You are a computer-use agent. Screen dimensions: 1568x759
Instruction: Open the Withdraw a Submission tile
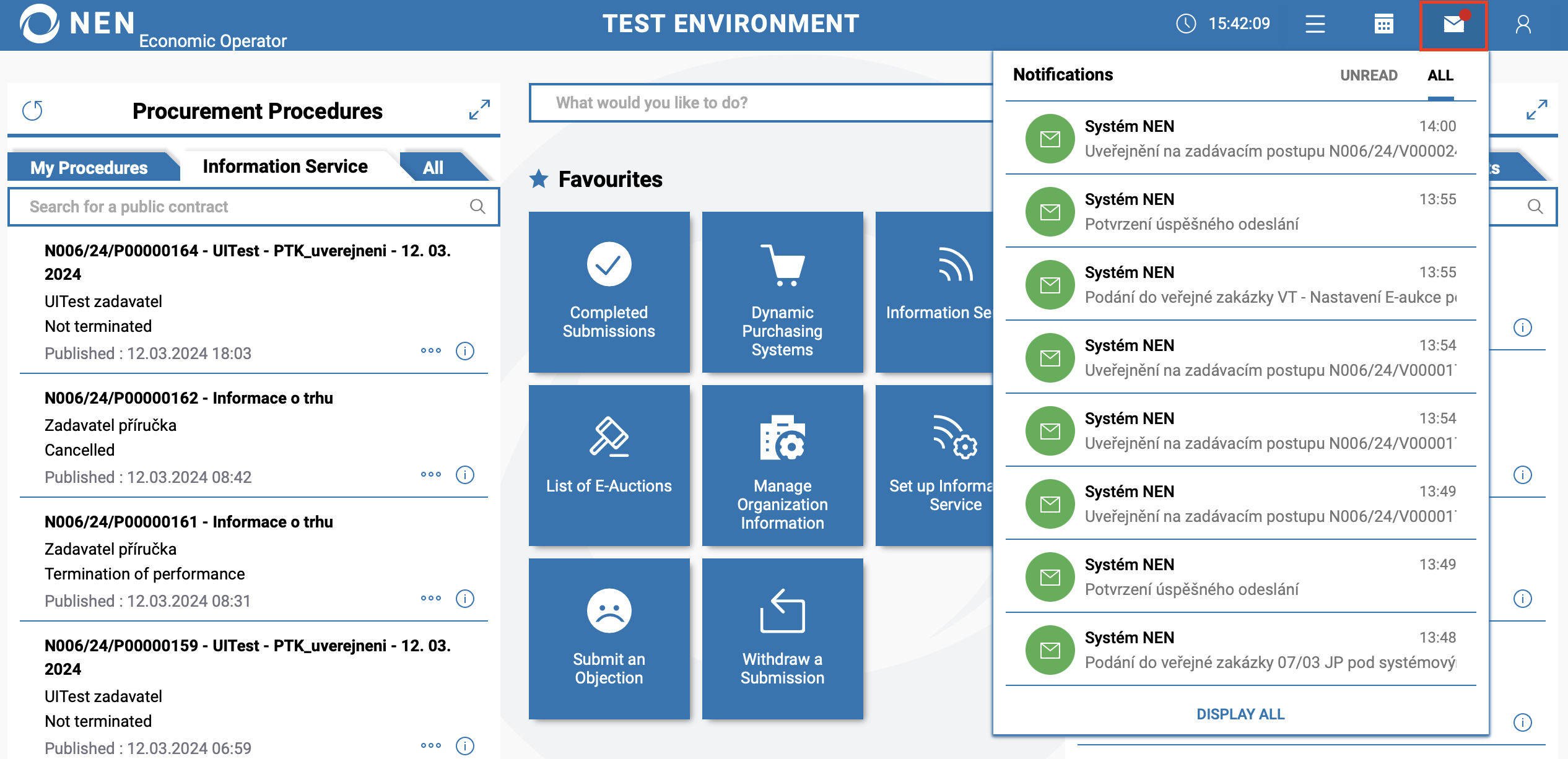(x=782, y=639)
